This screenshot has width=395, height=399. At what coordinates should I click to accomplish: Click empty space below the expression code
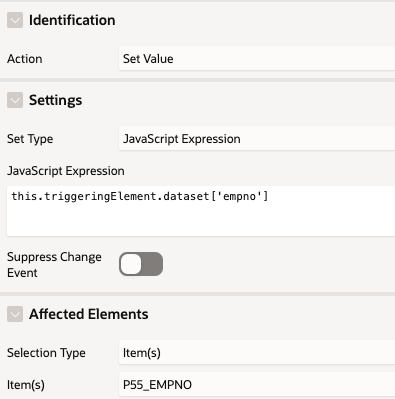pyautogui.click(x=200, y=222)
